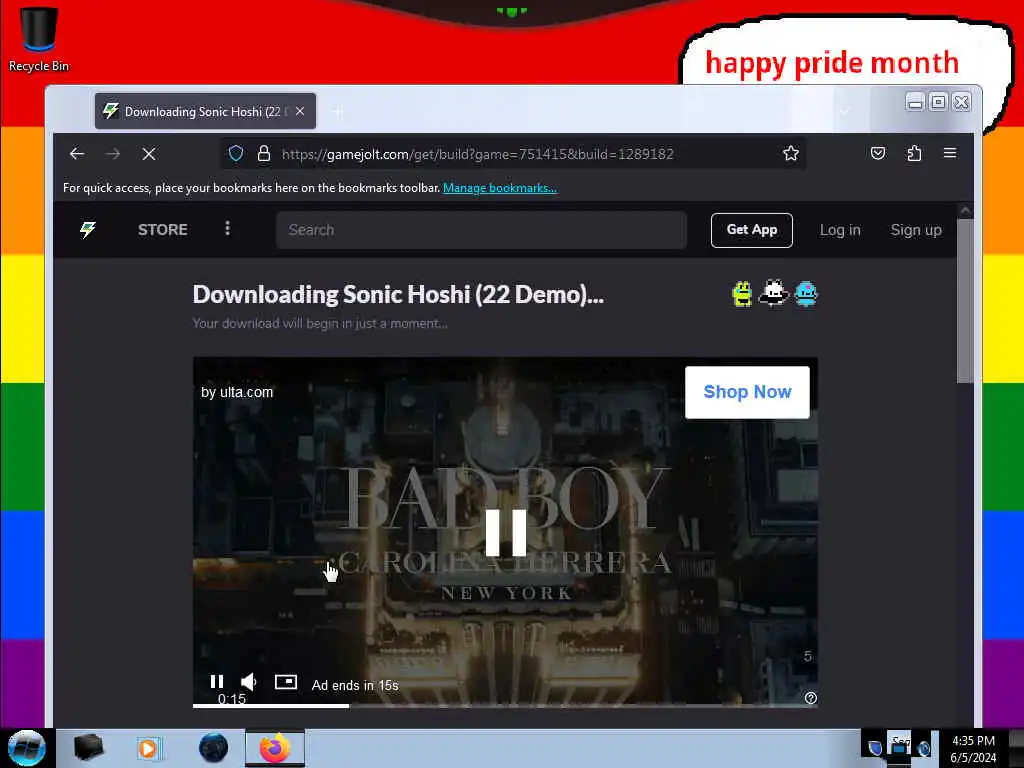Click the Get App button
The height and width of the screenshot is (768, 1024).
752,230
